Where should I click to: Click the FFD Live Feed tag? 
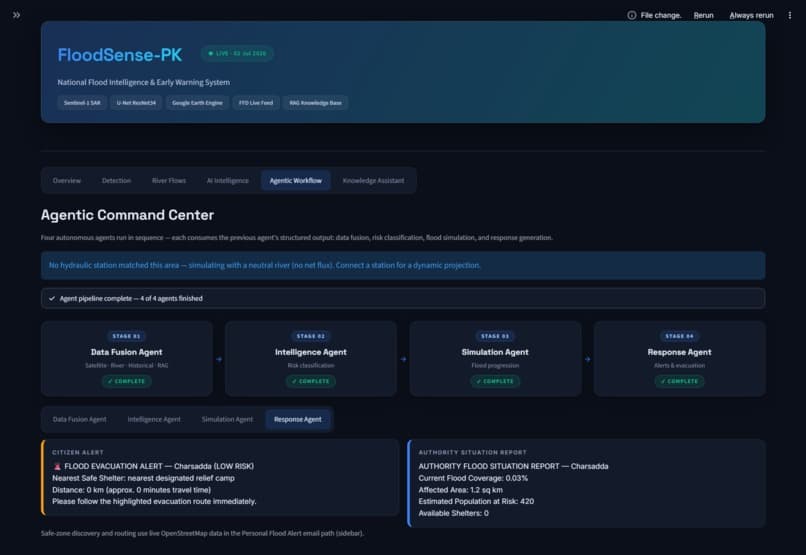point(256,103)
